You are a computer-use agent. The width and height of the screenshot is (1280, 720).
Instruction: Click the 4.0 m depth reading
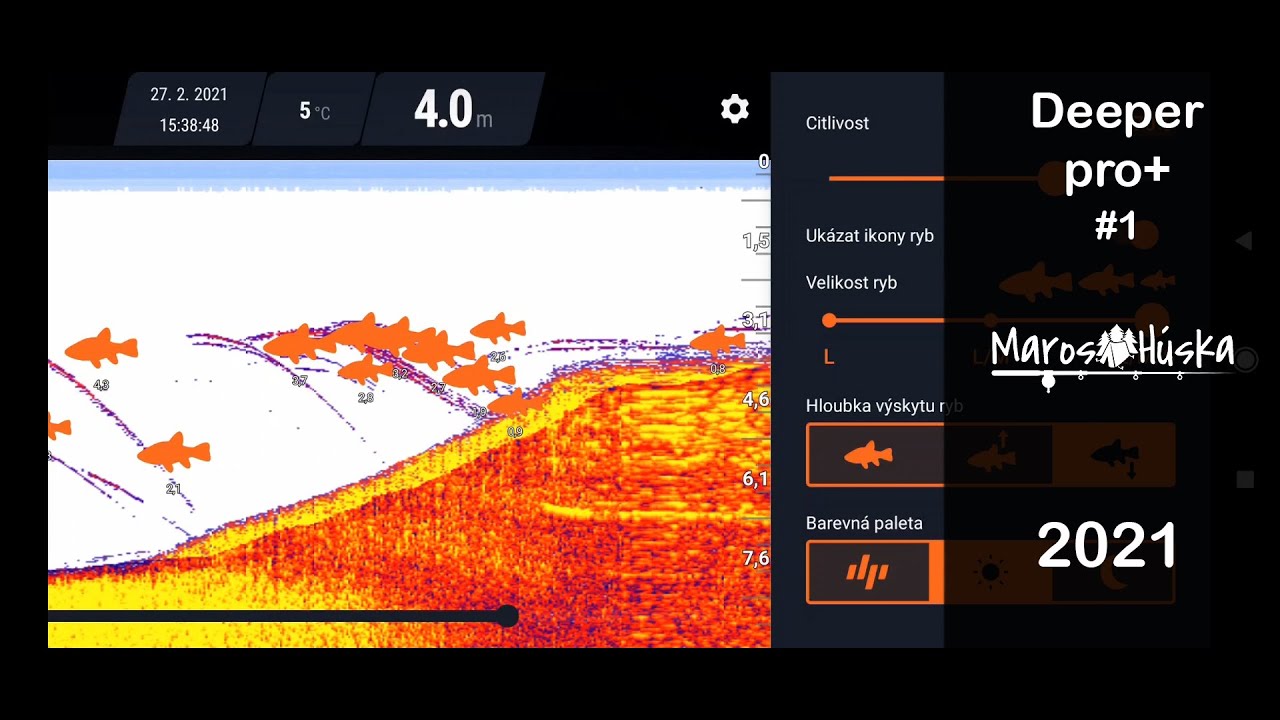453,109
